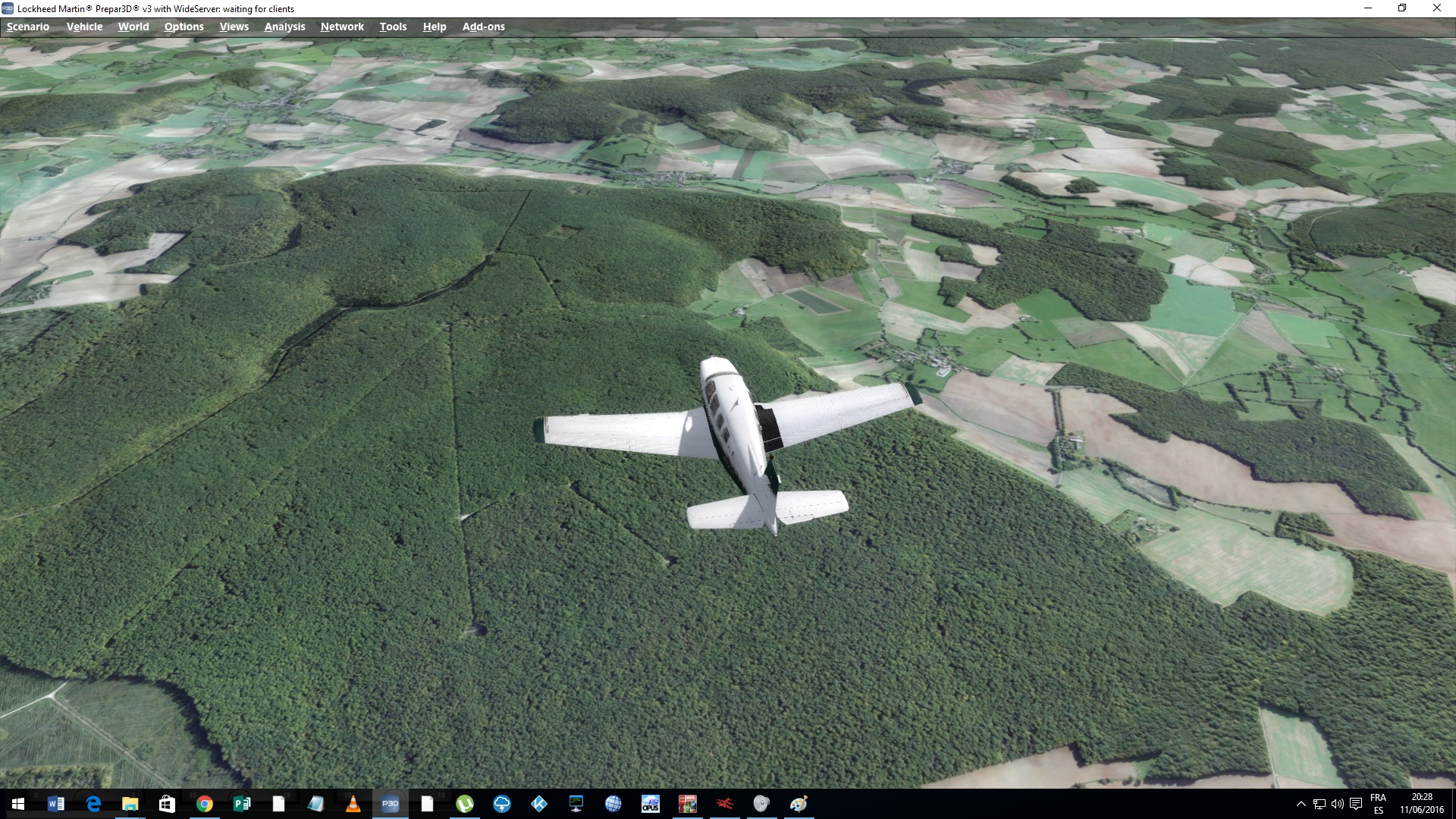Screen dimensions: 1456x819
Task: Restore down the Prepar3D window
Action: click(1402, 8)
